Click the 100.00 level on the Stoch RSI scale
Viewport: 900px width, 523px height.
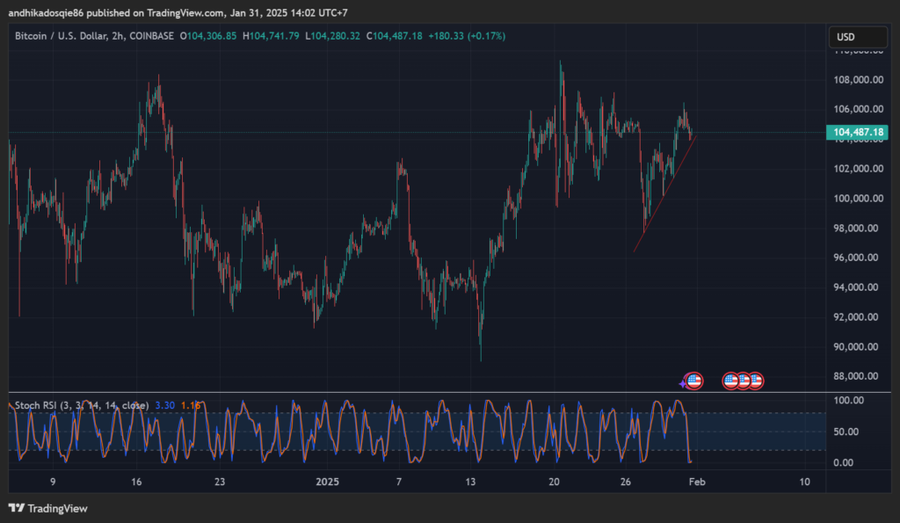tap(848, 400)
